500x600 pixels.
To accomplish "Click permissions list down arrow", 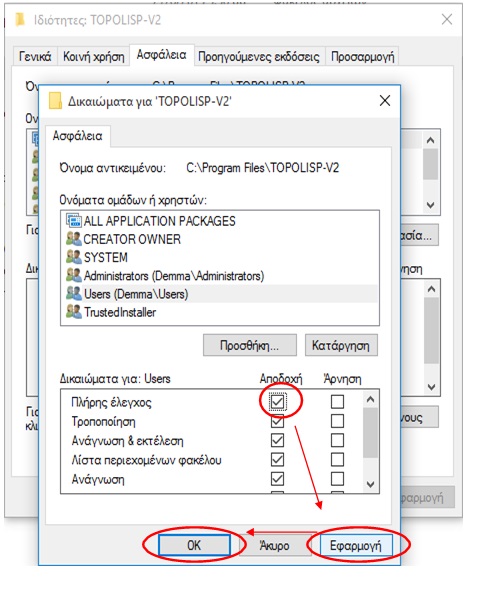I will pos(370,484).
